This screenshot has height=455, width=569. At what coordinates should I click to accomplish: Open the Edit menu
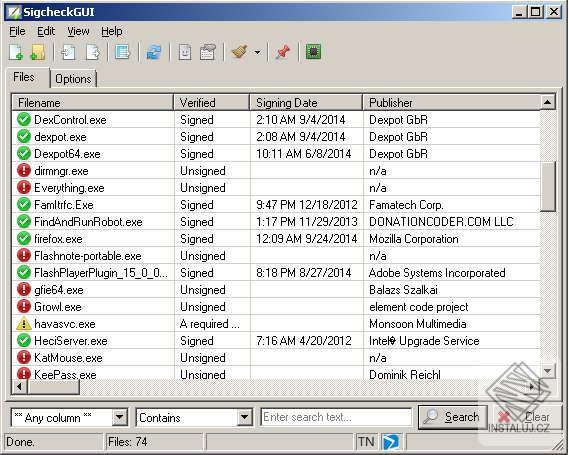46,31
